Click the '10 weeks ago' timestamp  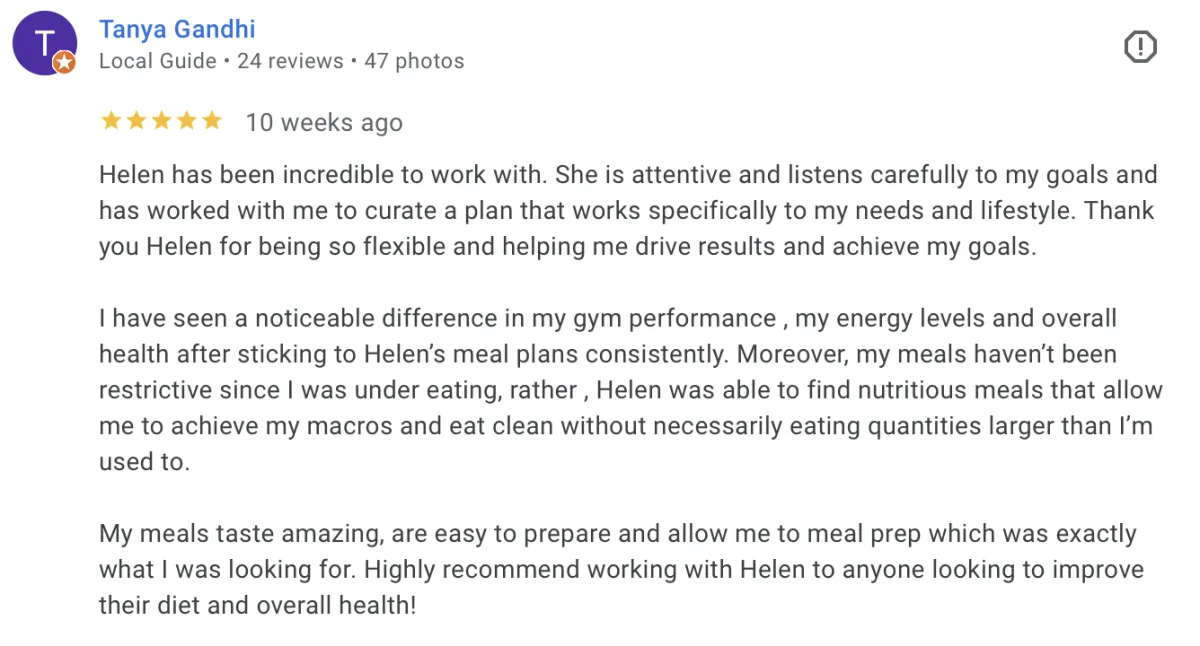324,123
